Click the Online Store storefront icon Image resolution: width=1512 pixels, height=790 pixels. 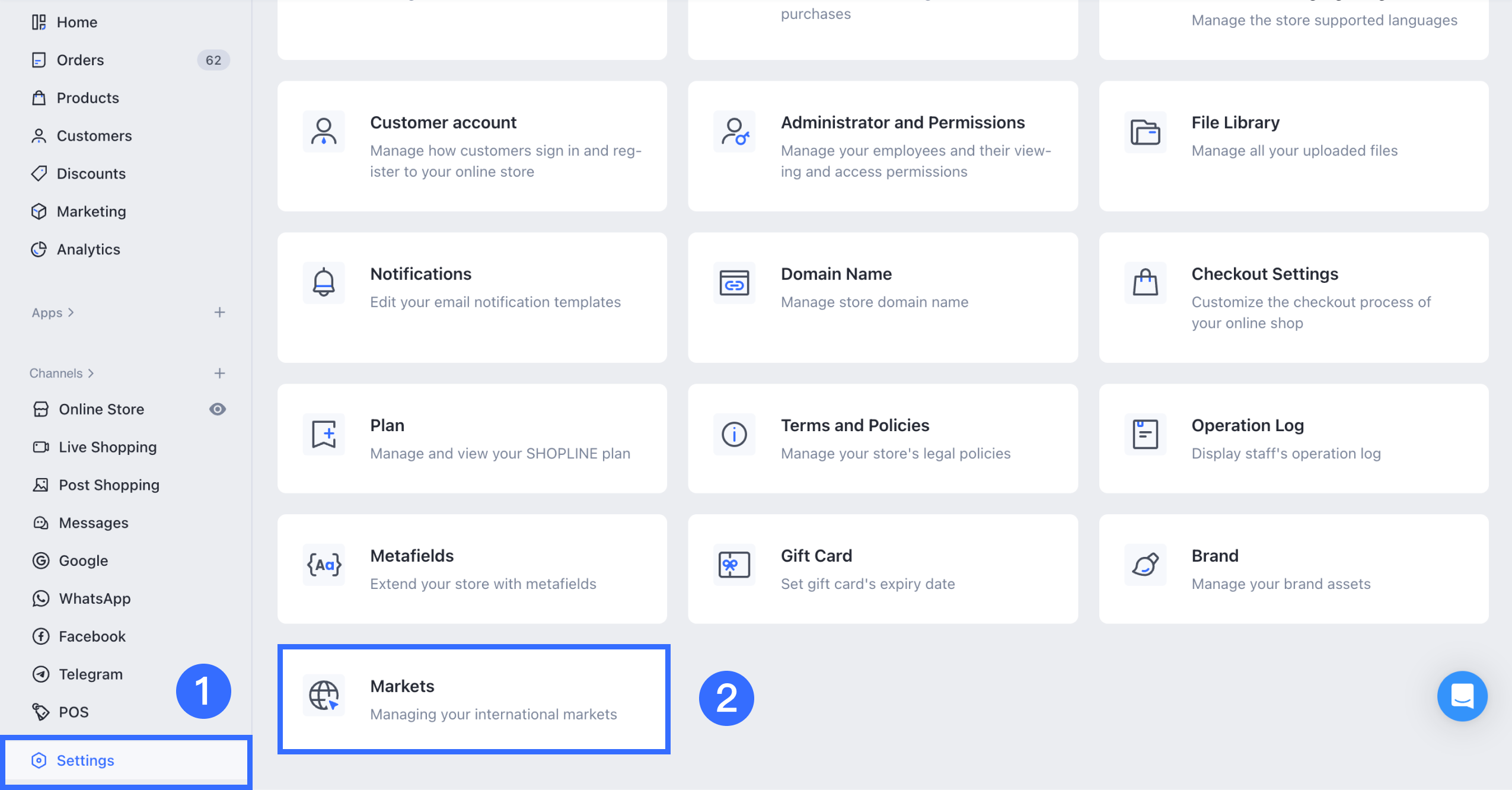click(41, 409)
